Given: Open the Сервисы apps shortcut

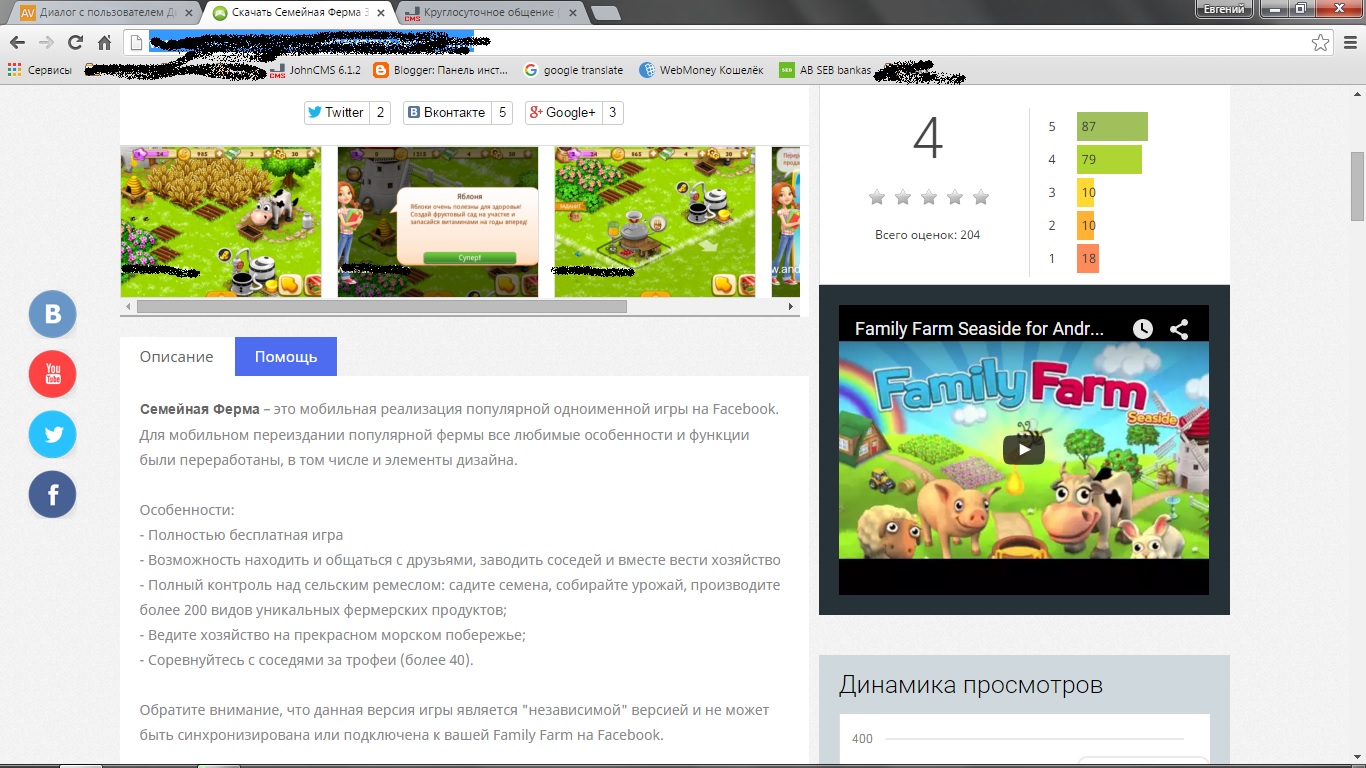Looking at the screenshot, I should pyautogui.click(x=40, y=70).
